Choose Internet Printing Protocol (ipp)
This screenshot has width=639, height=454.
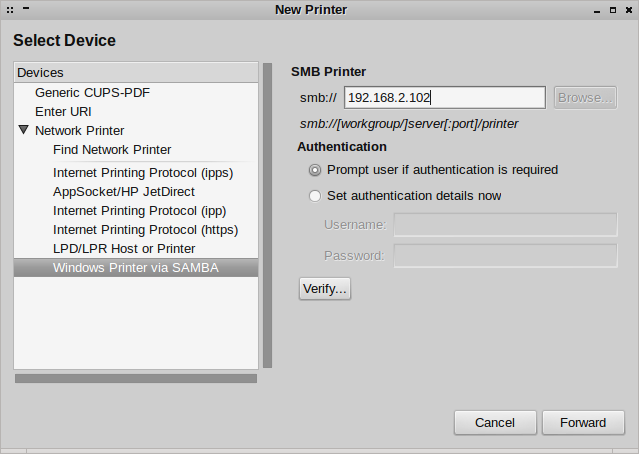click(139, 210)
